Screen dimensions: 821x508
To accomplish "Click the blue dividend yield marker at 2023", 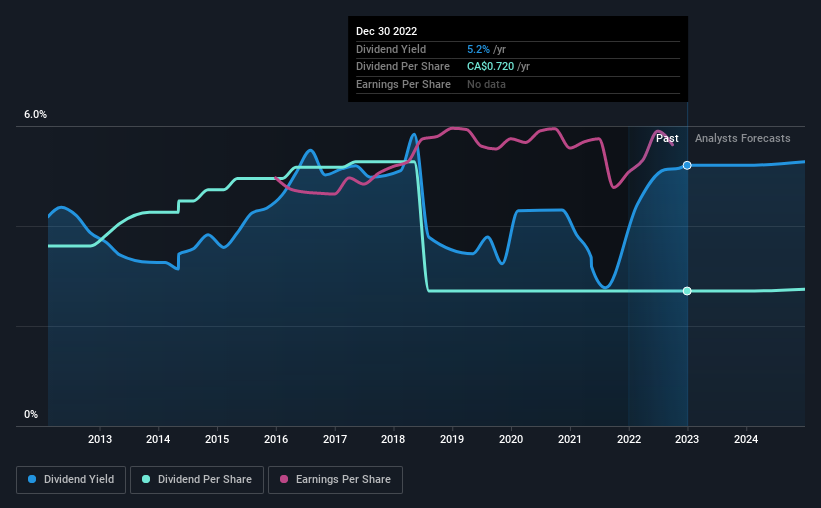I will [687, 165].
